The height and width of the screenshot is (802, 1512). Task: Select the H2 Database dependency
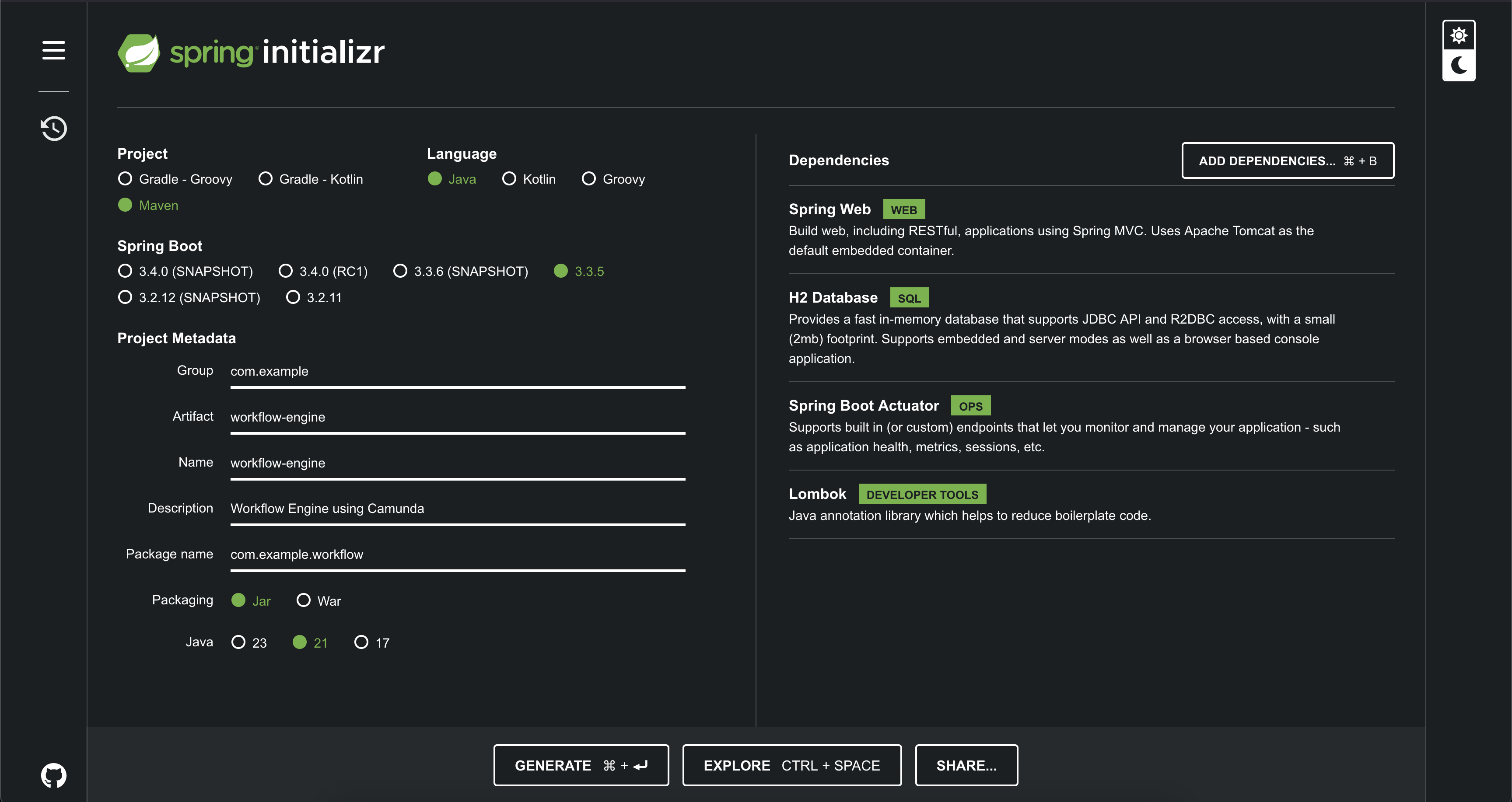coord(833,298)
